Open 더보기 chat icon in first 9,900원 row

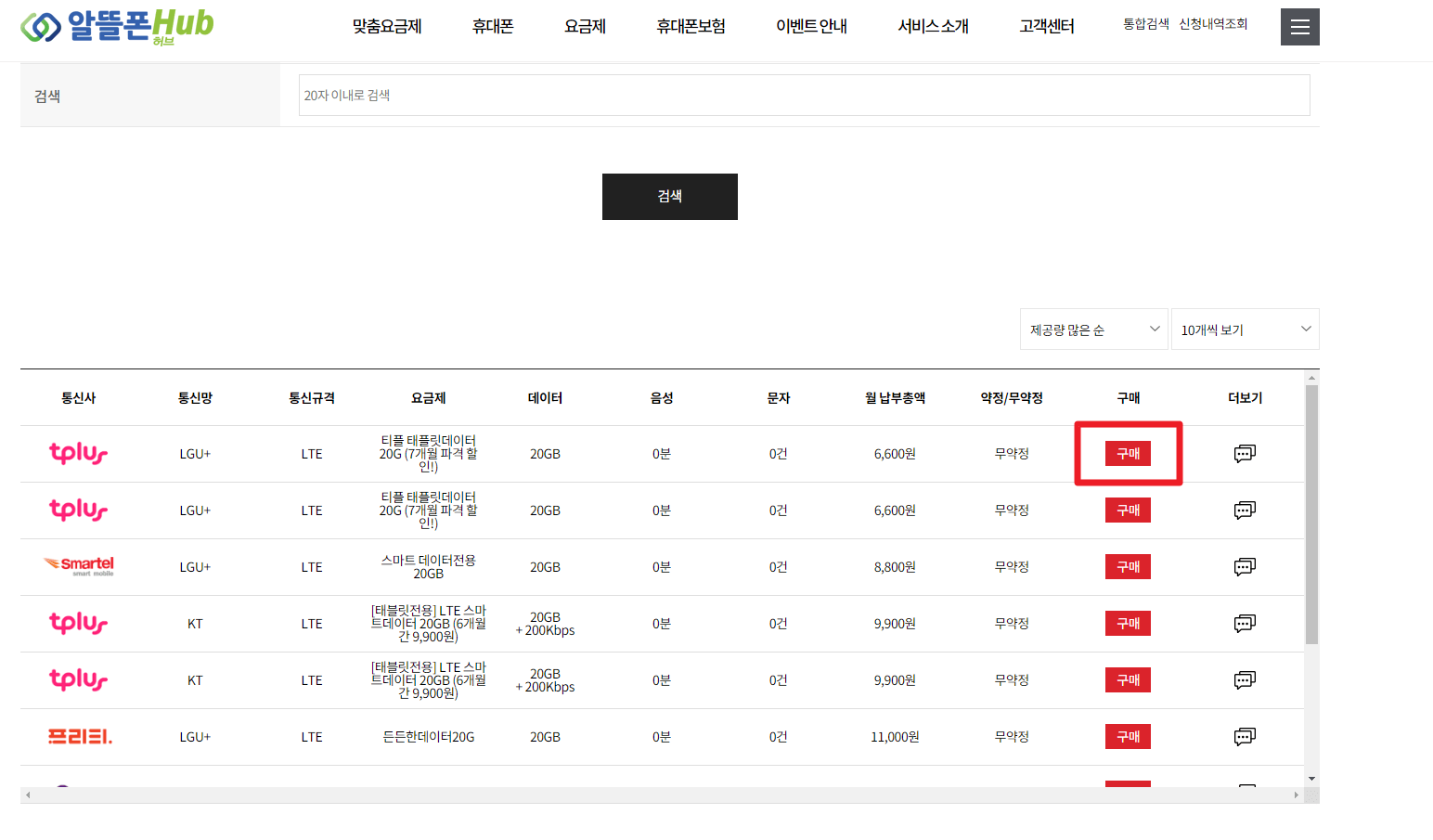click(x=1245, y=623)
